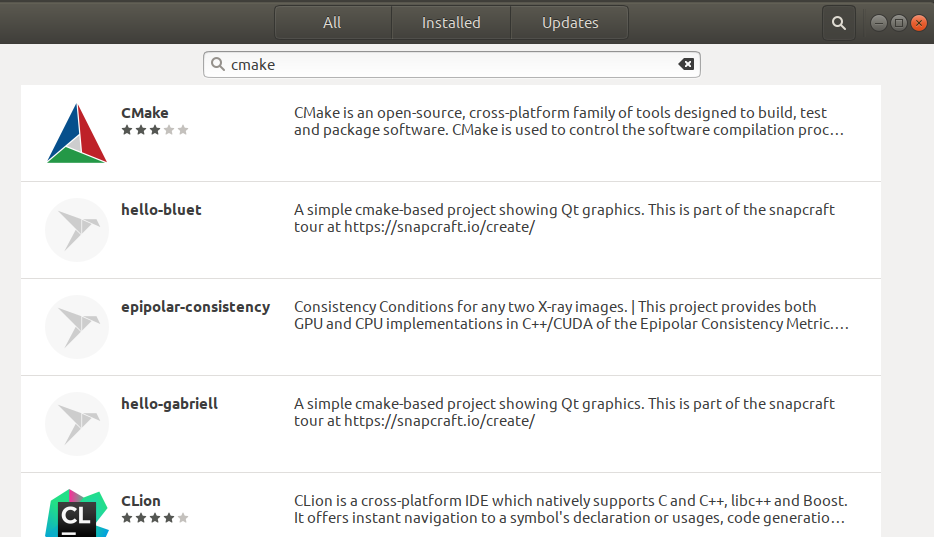The width and height of the screenshot is (934, 537).
Task: Open the CLion result title
Action: coord(141,501)
